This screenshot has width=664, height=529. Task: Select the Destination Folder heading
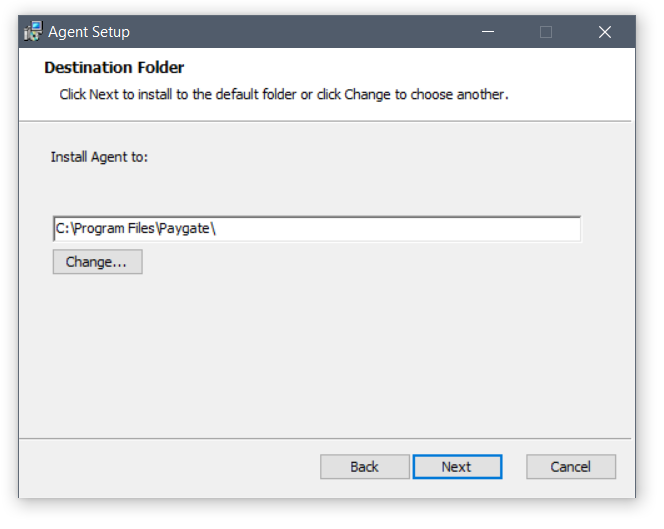coord(114,68)
